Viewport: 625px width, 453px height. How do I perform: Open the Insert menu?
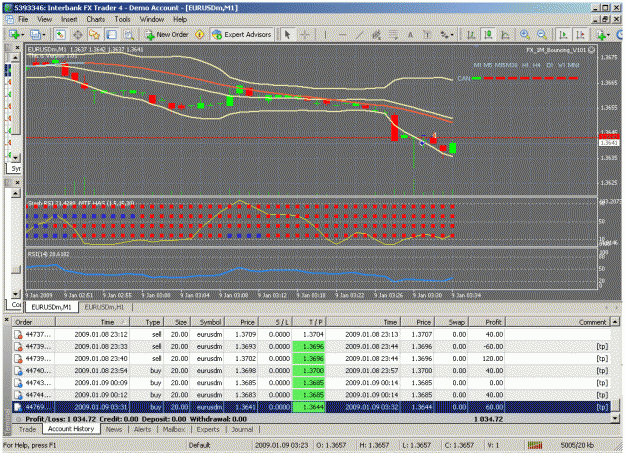pos(69,19)
